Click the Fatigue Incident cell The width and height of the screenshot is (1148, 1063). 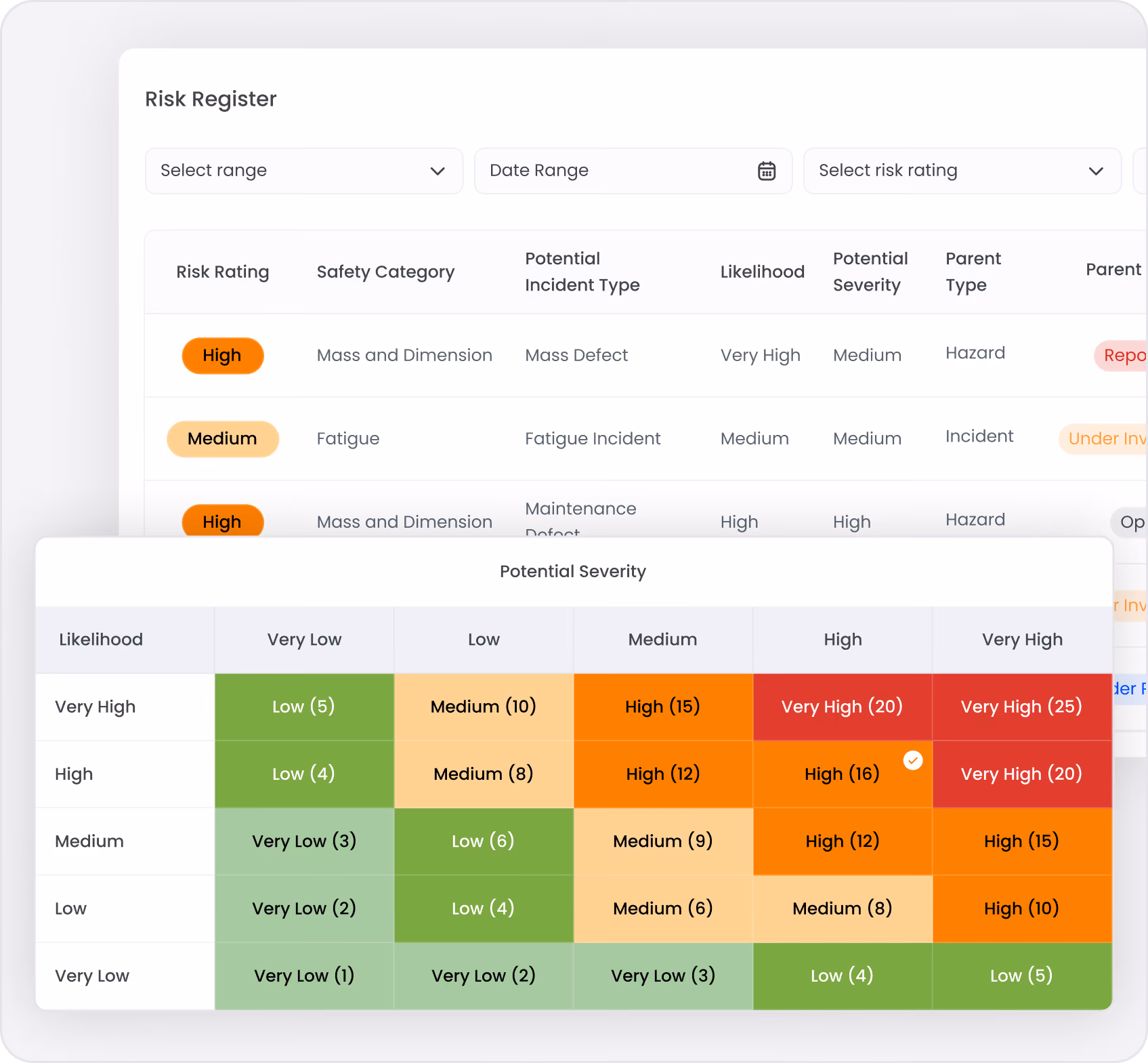coord(593,439)
